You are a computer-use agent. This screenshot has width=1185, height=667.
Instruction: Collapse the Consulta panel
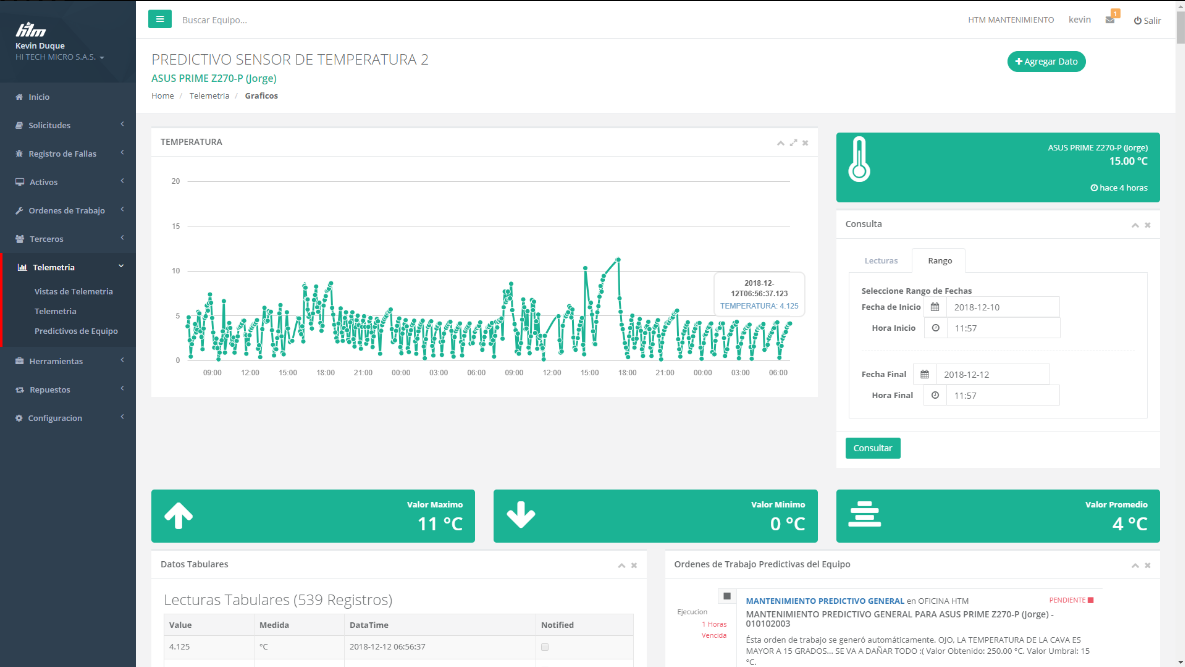coord(1135,225)
